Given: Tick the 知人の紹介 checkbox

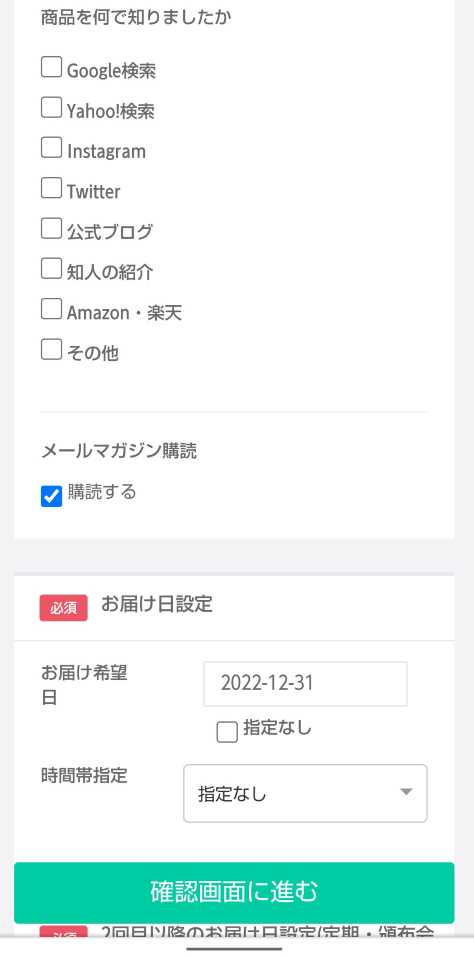Looking at the screenshot, I should (x=51, y=268).
